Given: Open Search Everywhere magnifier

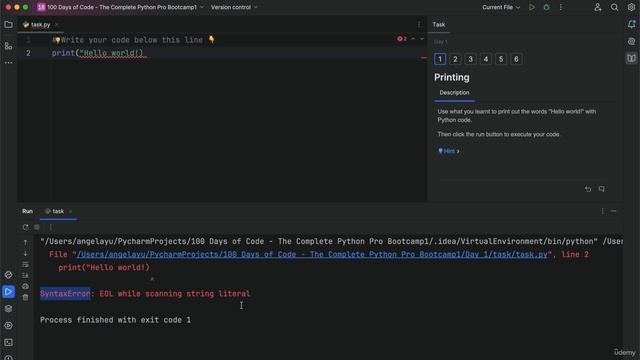Looking at the screenshot, I should coord(614,7).
